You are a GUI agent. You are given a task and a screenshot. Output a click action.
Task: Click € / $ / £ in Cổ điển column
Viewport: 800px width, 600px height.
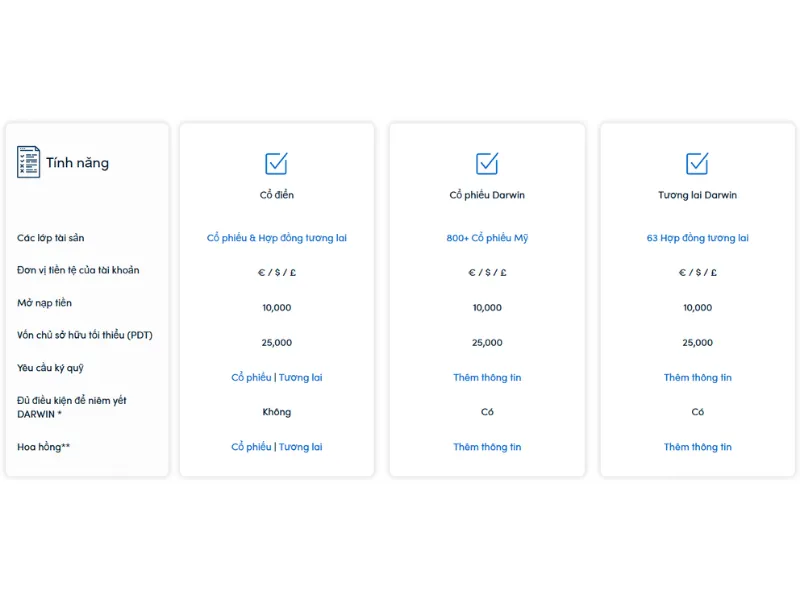pos(277,272)
